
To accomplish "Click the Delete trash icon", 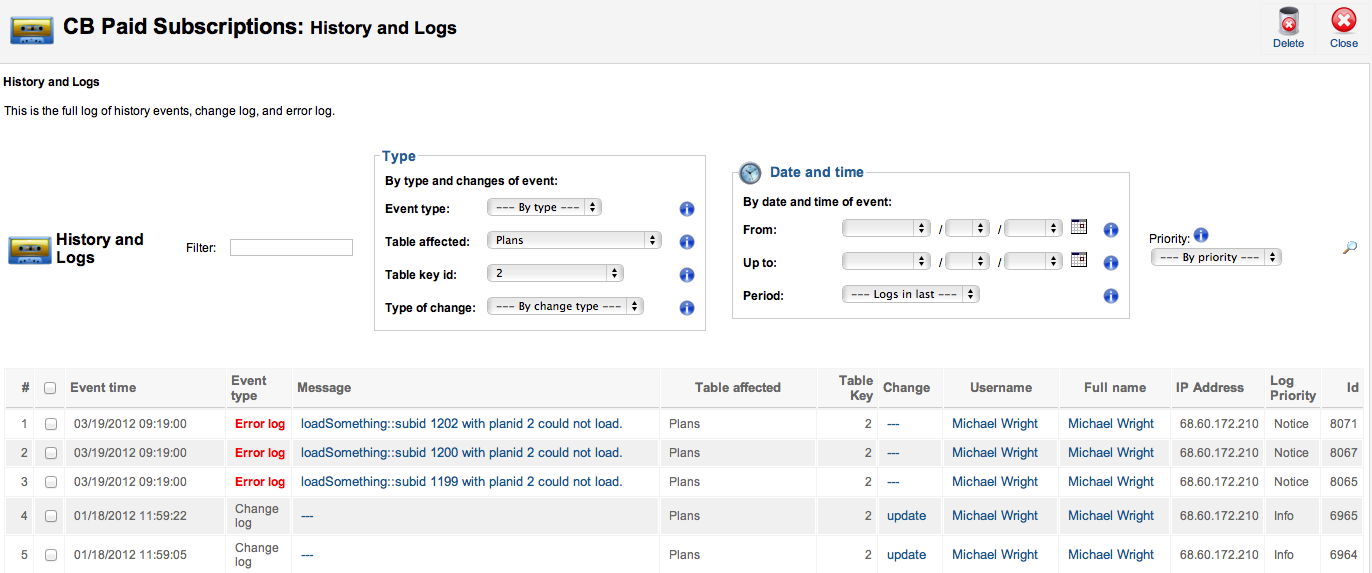I will (1288, 22).
